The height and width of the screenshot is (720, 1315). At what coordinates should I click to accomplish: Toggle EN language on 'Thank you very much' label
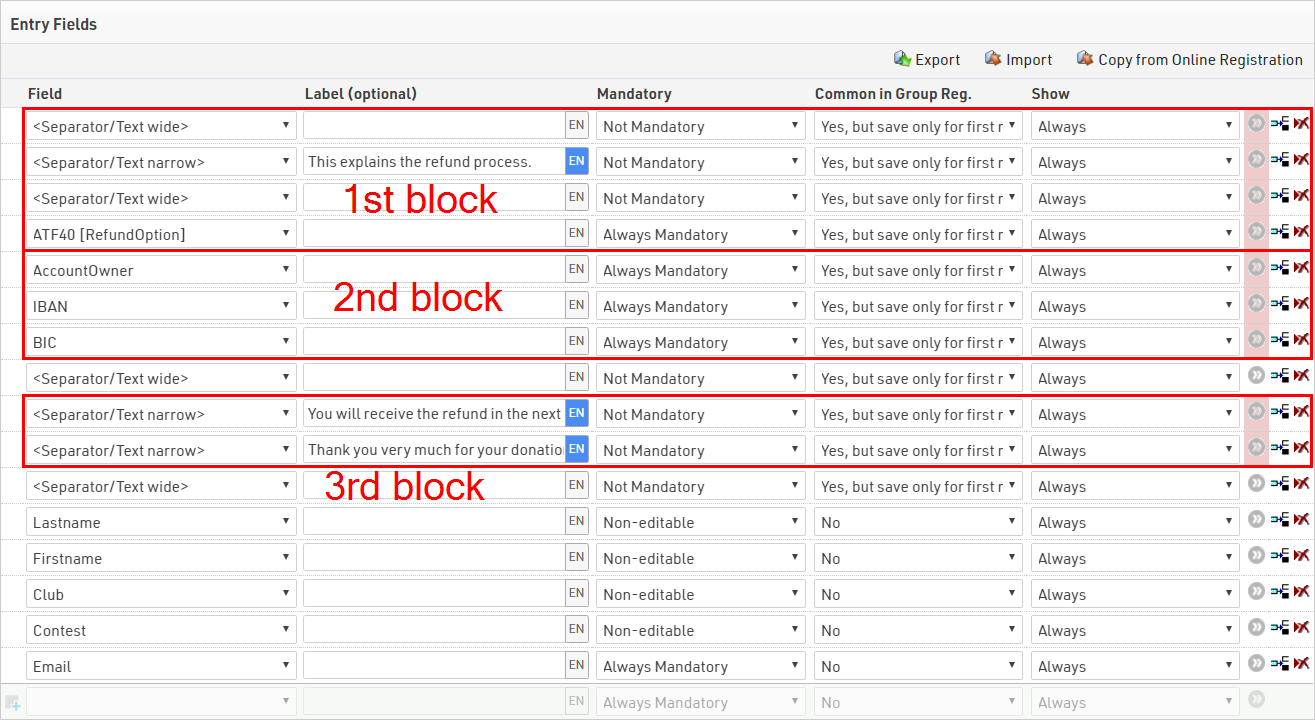pos(577,449)
